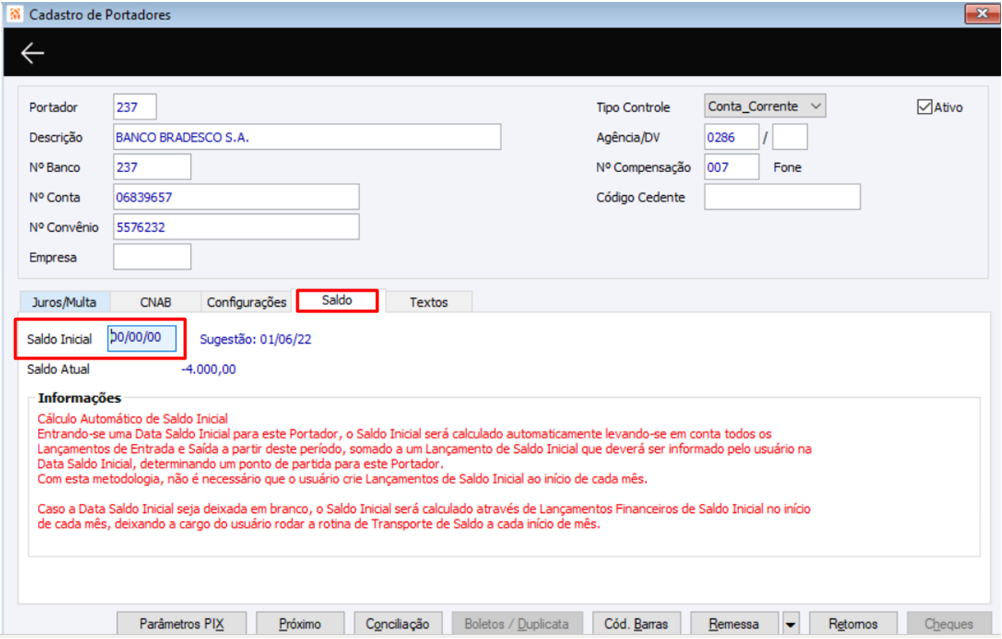Screen dimensions: 1002x639
Task: Open the CNAB tab
Action: pos(155,302)
